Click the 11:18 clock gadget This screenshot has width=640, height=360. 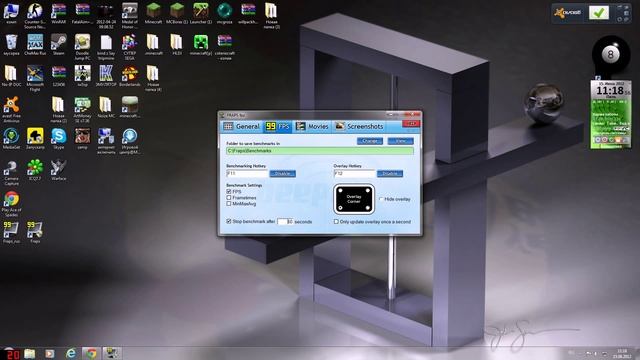point(611,90)
